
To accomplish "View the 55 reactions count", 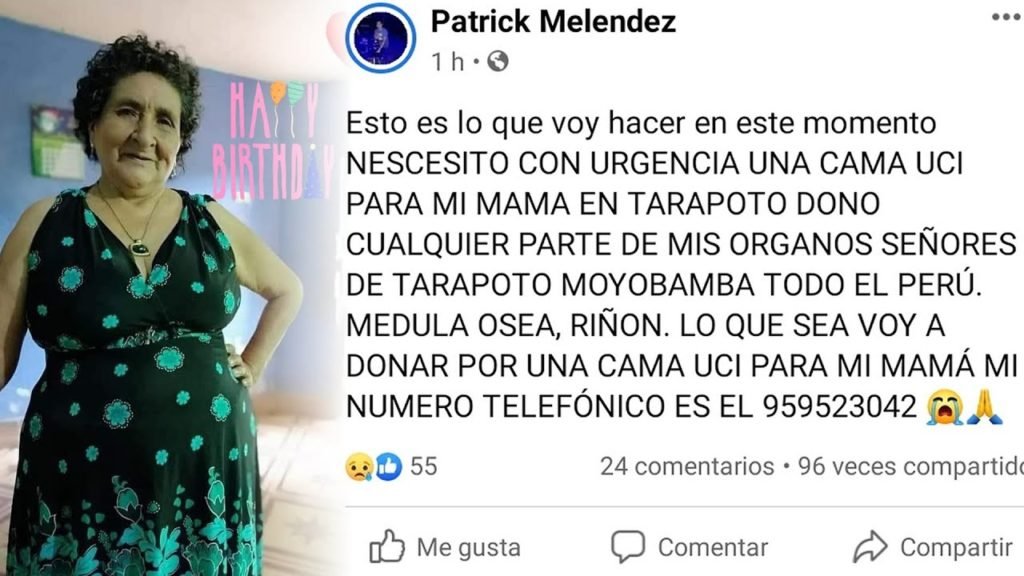I will (x=423, y=466).
